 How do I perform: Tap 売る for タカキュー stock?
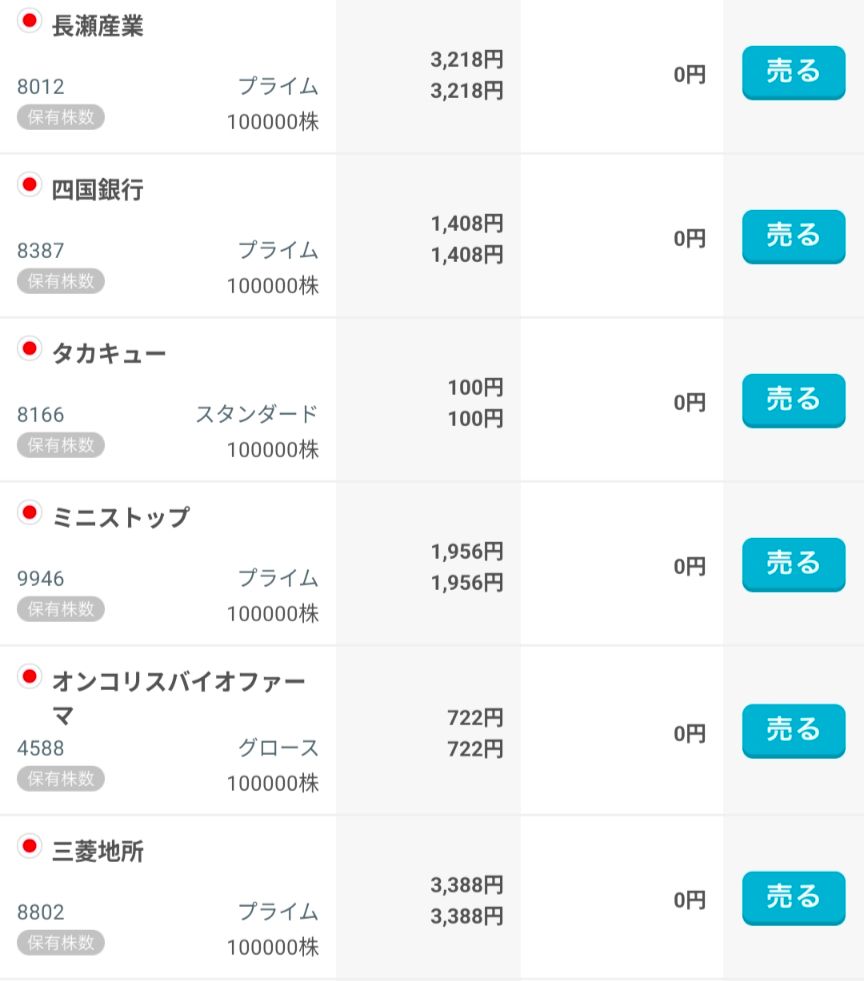(x=793, y=400)
